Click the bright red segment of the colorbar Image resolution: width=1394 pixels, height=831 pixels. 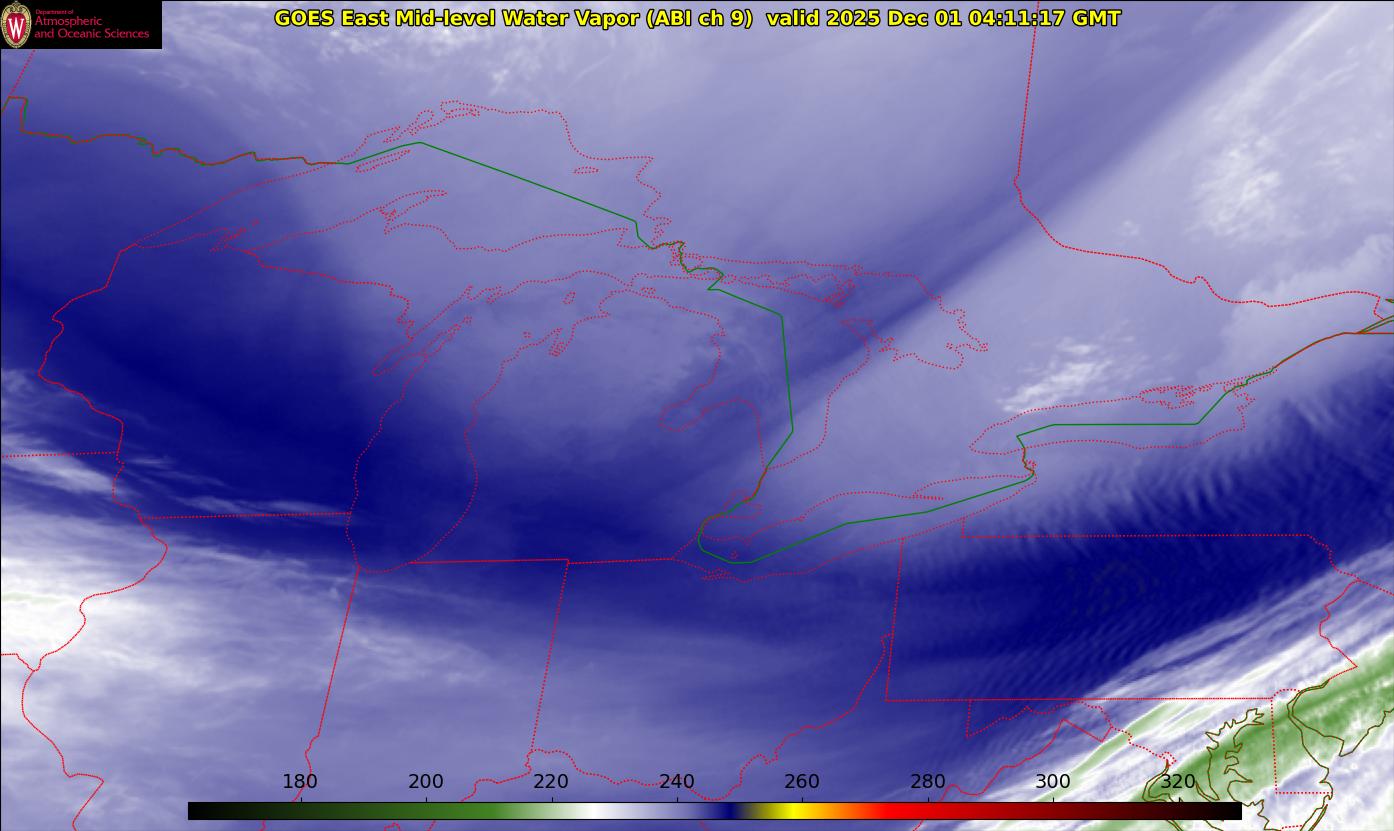[900, 811]
